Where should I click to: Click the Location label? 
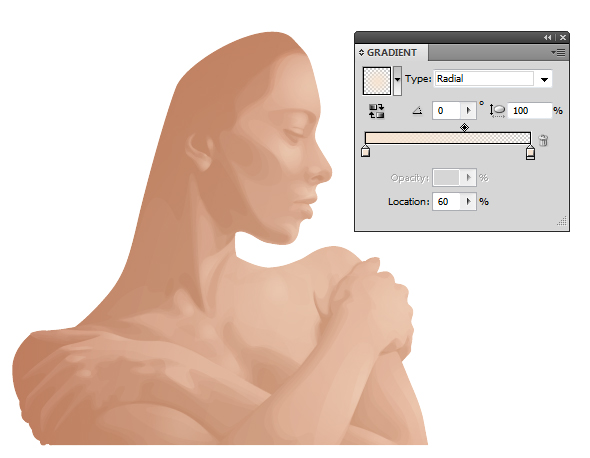[x=409, y=202]
